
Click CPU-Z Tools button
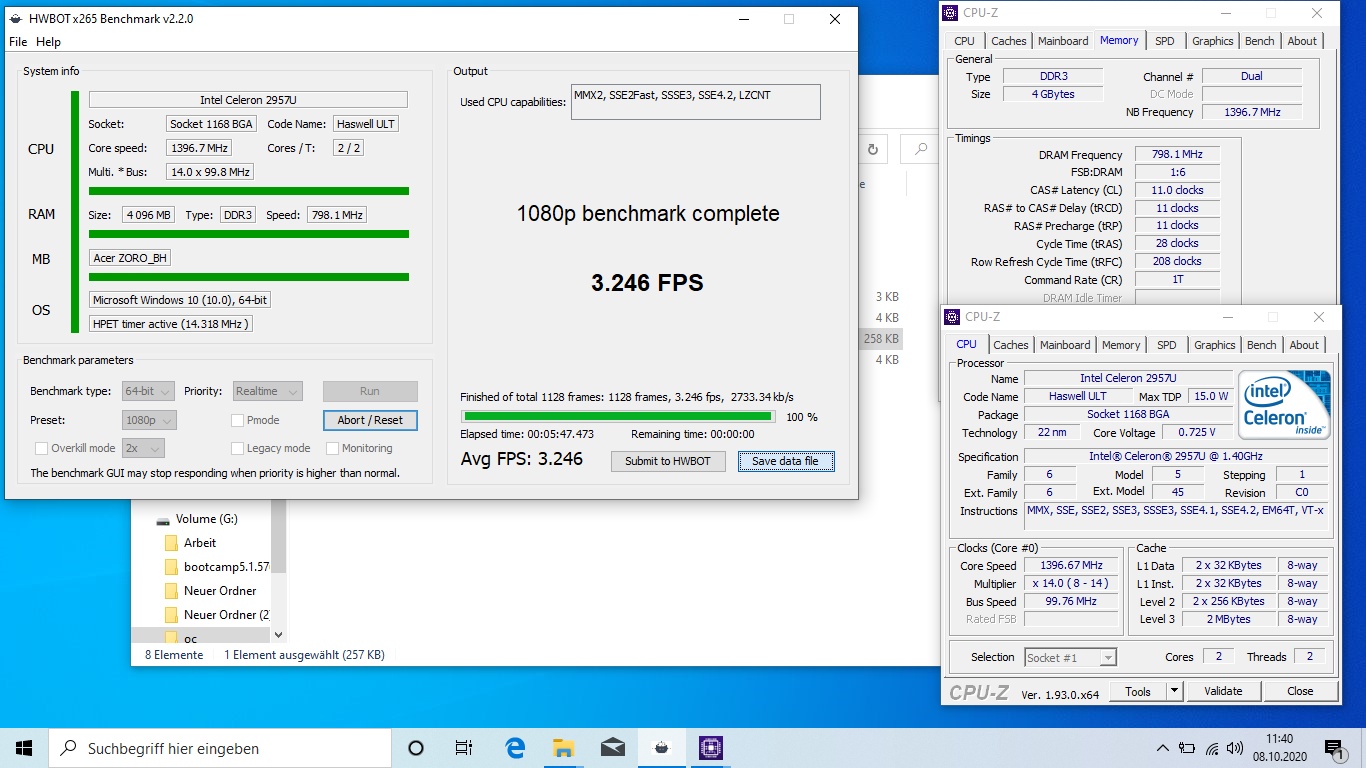[x=1138, y=691]
